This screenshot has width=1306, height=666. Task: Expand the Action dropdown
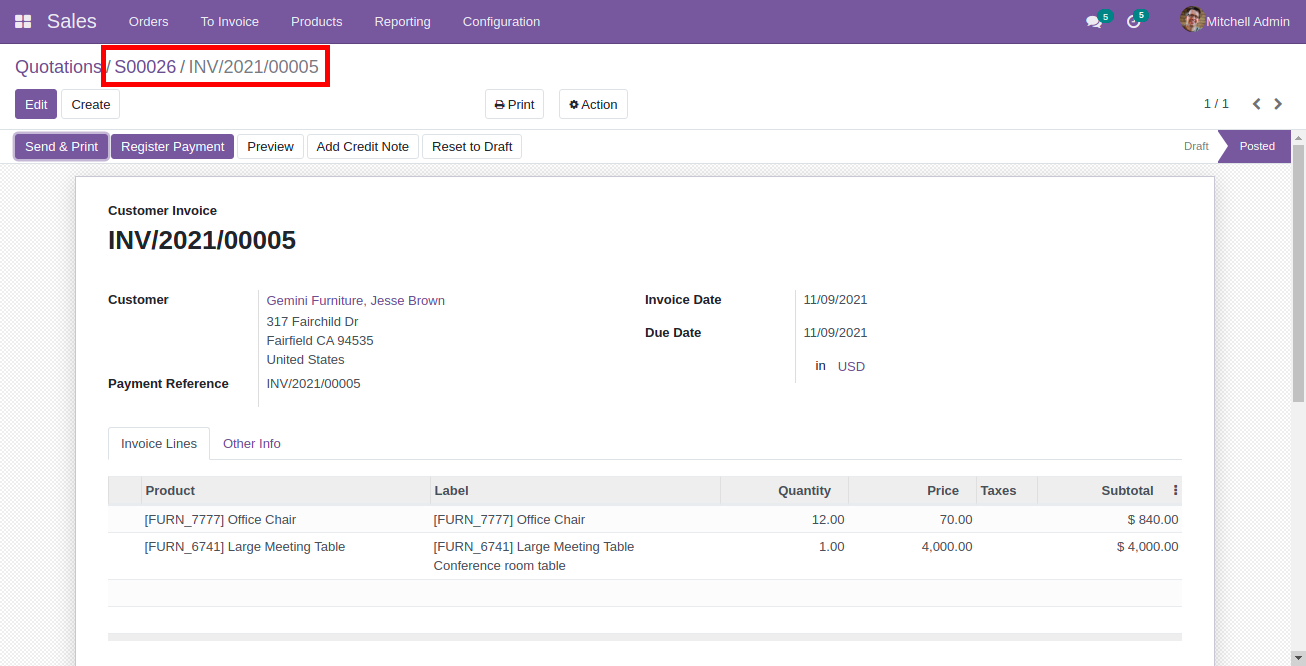(593, 104)
